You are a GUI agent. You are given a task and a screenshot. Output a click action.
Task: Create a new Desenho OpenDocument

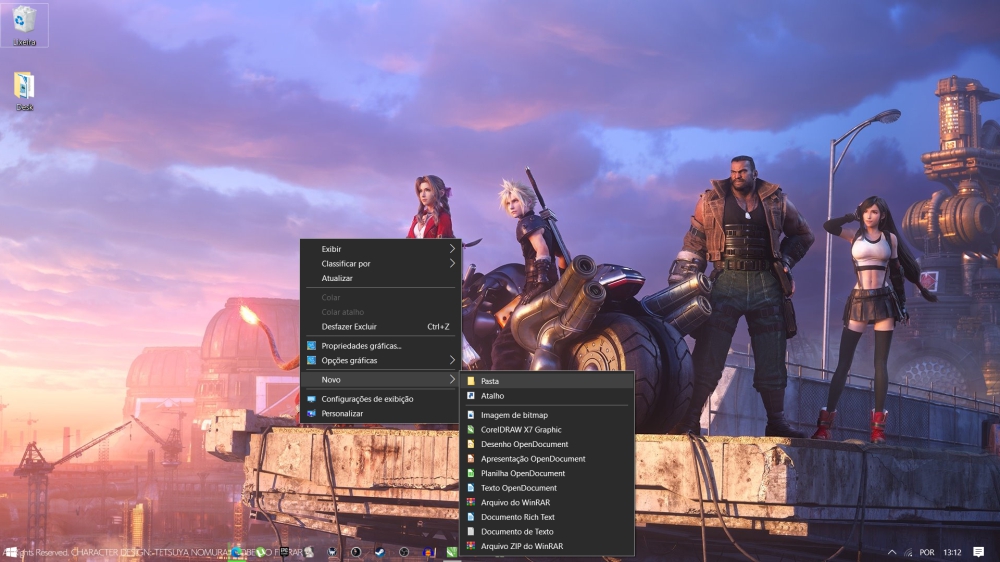pos(547,444)
